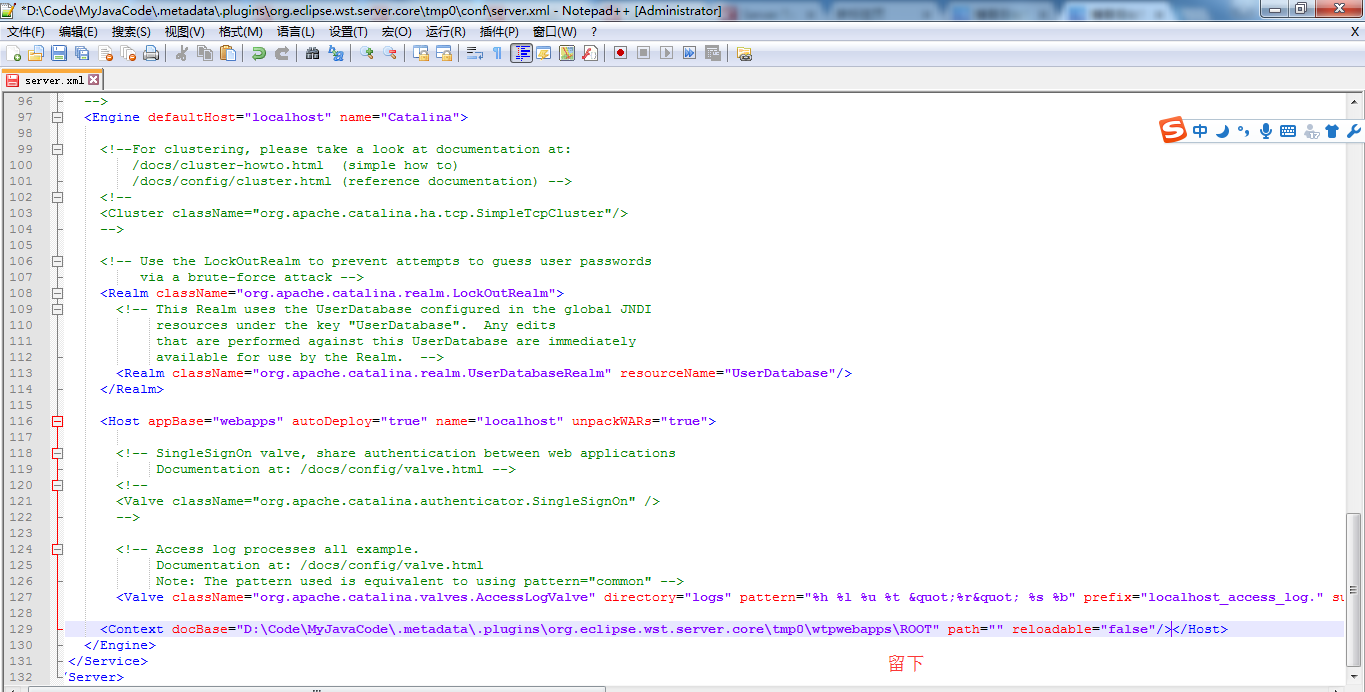
Task: Select the server.xml document tab
Action: pos(50,78)
